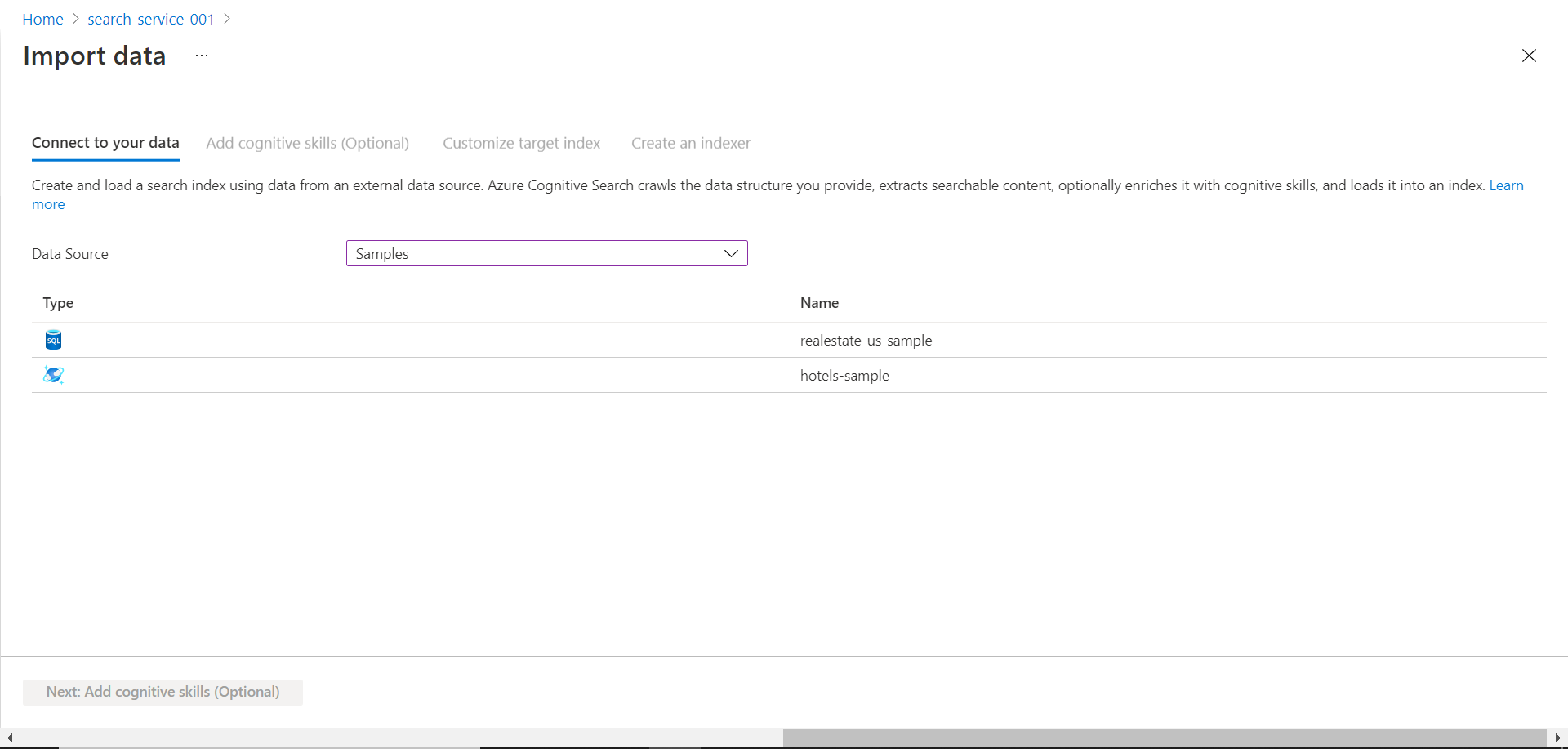Open Add cognitive skills (Optional) tab
This screenshot has width=1568, height=749.
pyautogui.click(x=307, y=143)
